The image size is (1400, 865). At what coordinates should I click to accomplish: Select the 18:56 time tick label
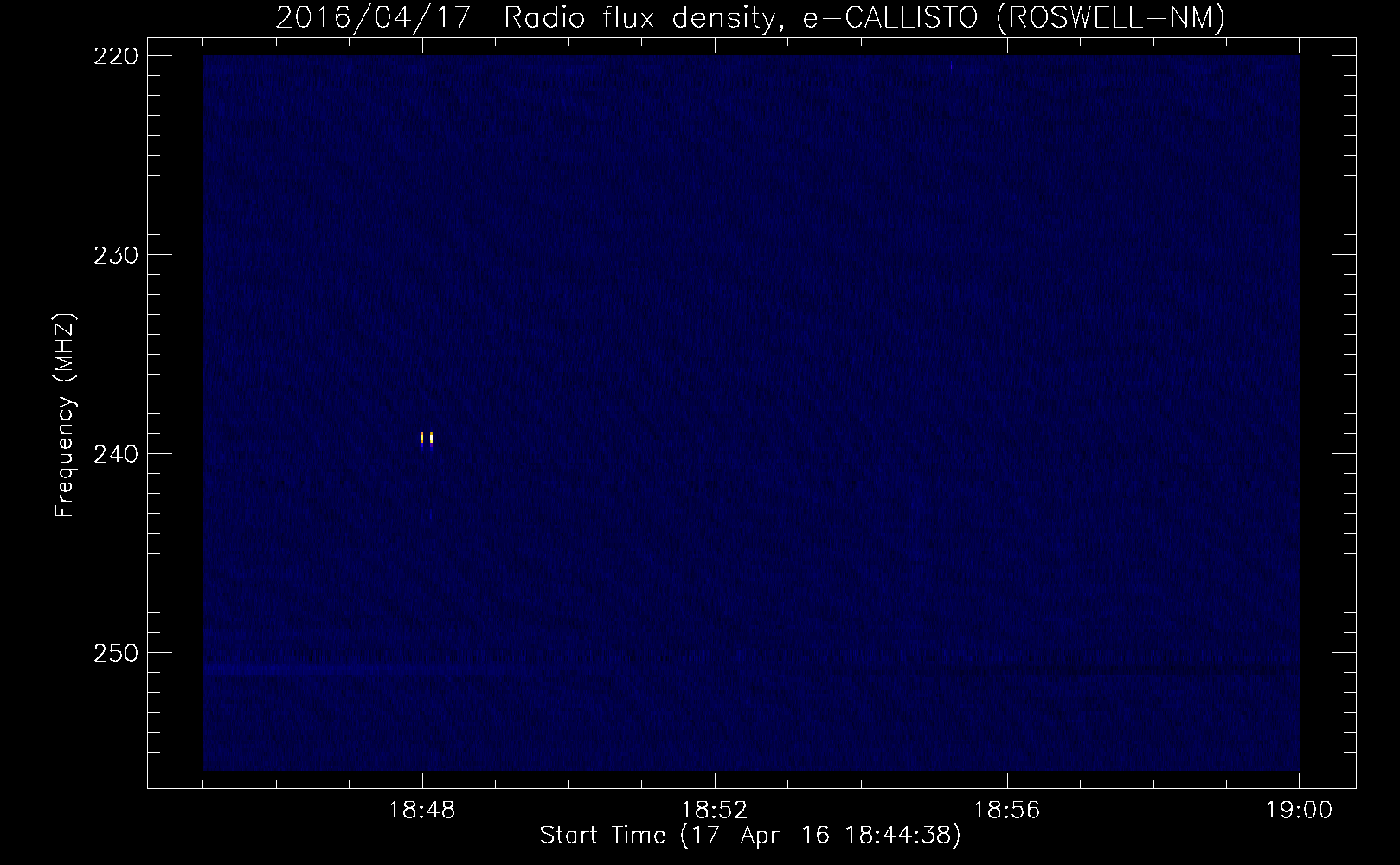coord(1007,811)
